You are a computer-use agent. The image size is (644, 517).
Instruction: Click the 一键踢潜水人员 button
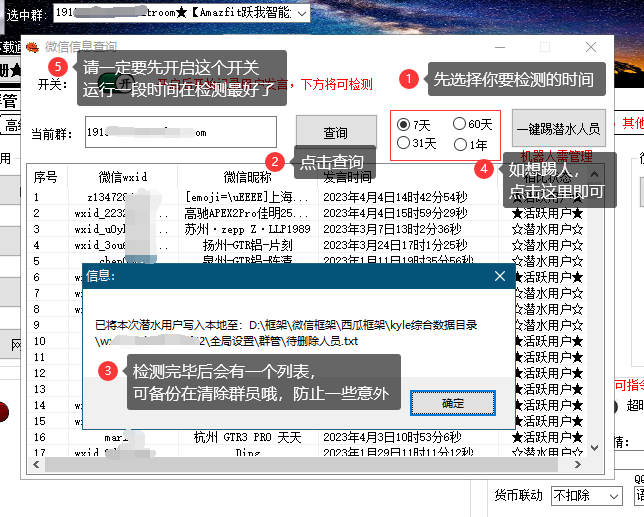coord(559,128)
